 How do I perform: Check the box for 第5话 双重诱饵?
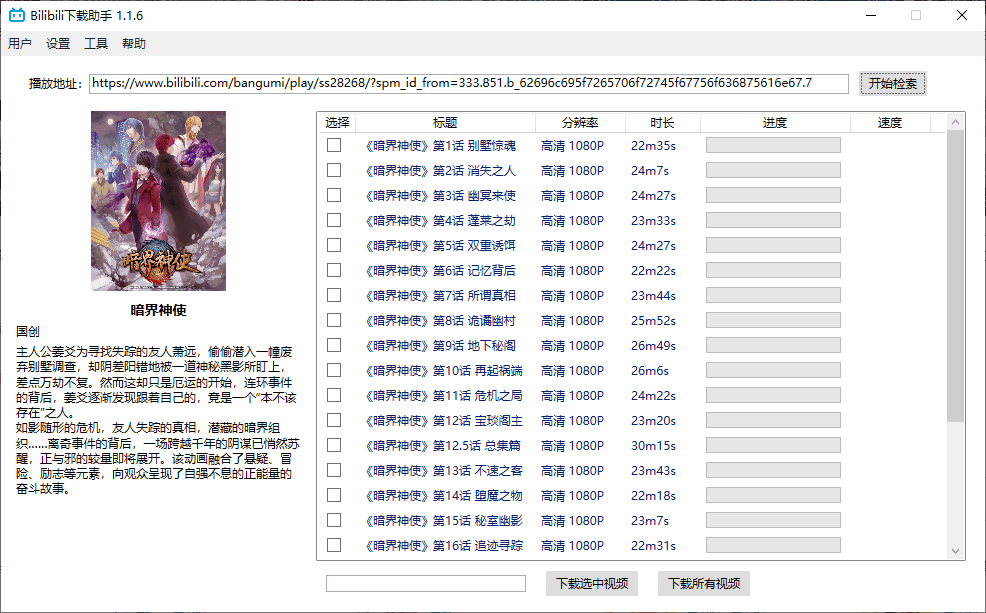click(x=334, y=245)
